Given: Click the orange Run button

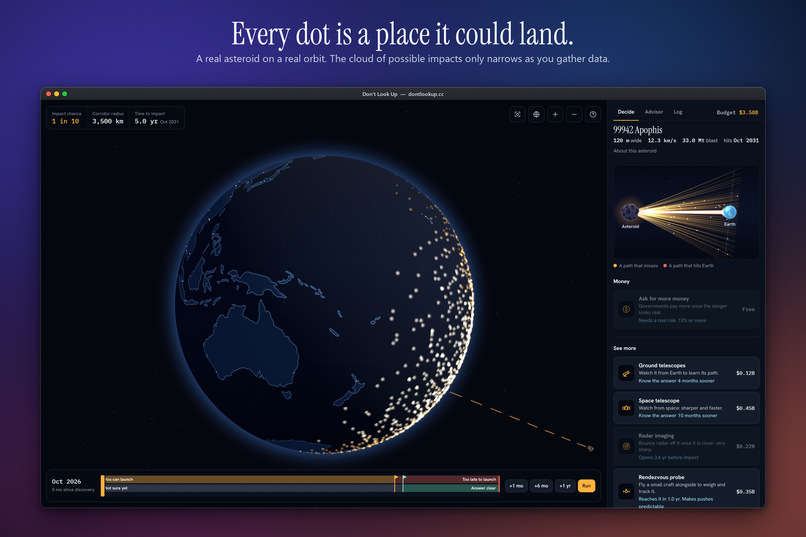Looking at the screenshot, I should [x=587, y=486].
